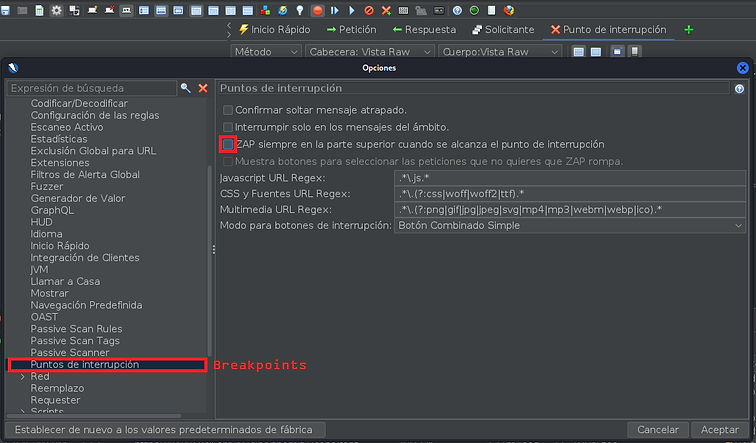756x443 pixels.
Task: Click horizontal scrollbar under options tree
Action: point(94,416)
